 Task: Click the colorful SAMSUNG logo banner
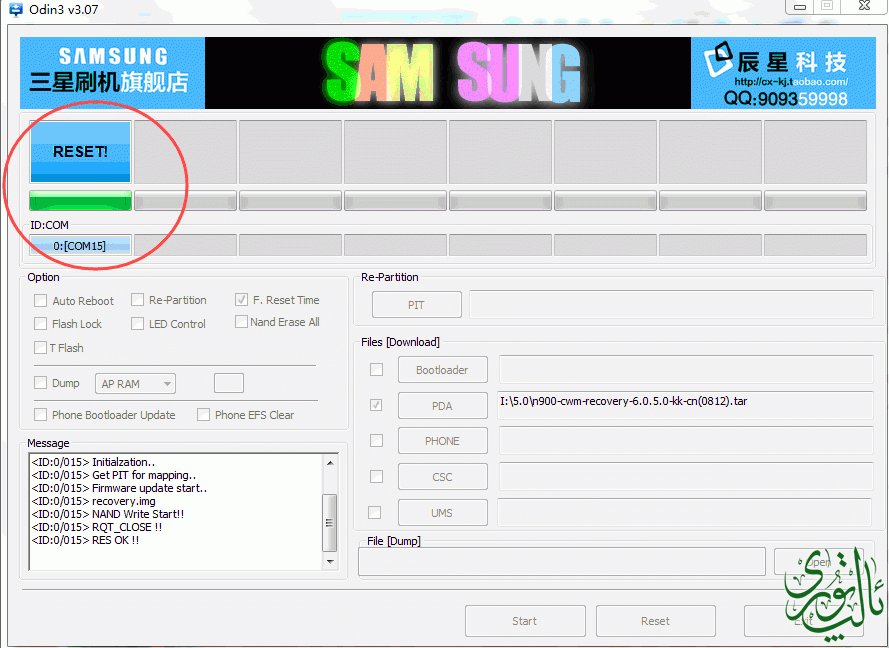(448, 73)
